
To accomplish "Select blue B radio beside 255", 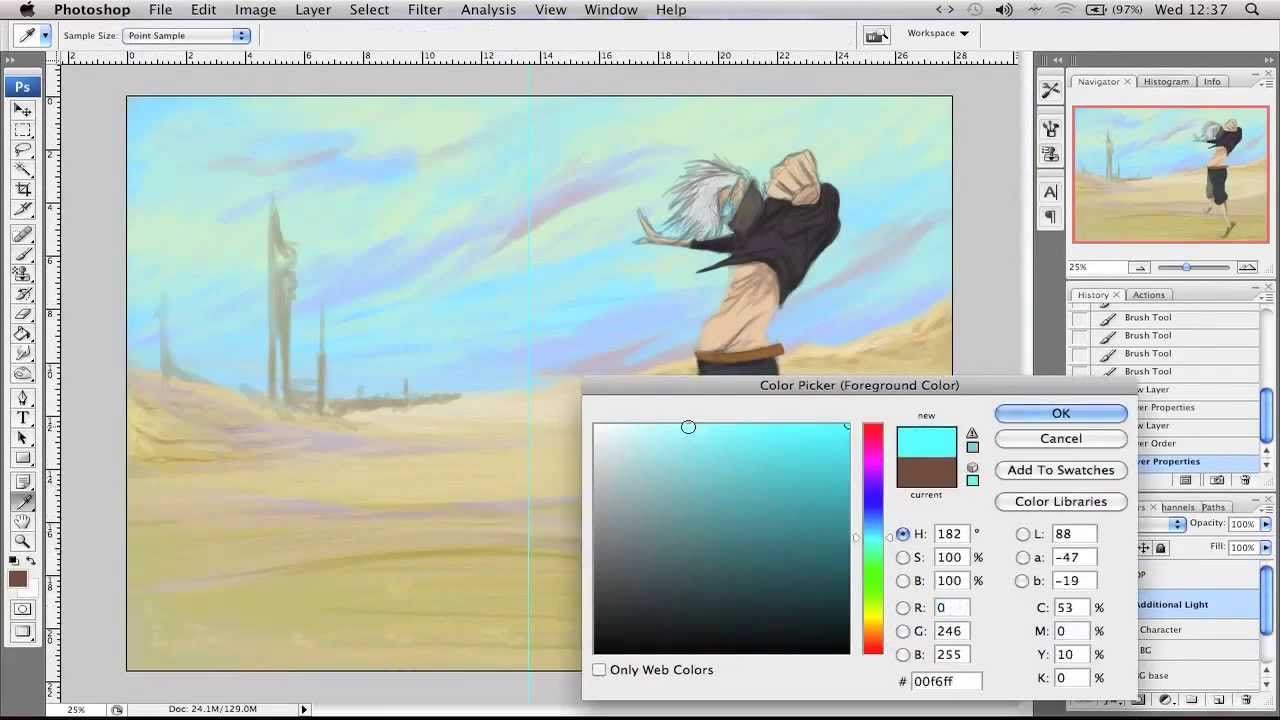I will click(x=903, y=655).
